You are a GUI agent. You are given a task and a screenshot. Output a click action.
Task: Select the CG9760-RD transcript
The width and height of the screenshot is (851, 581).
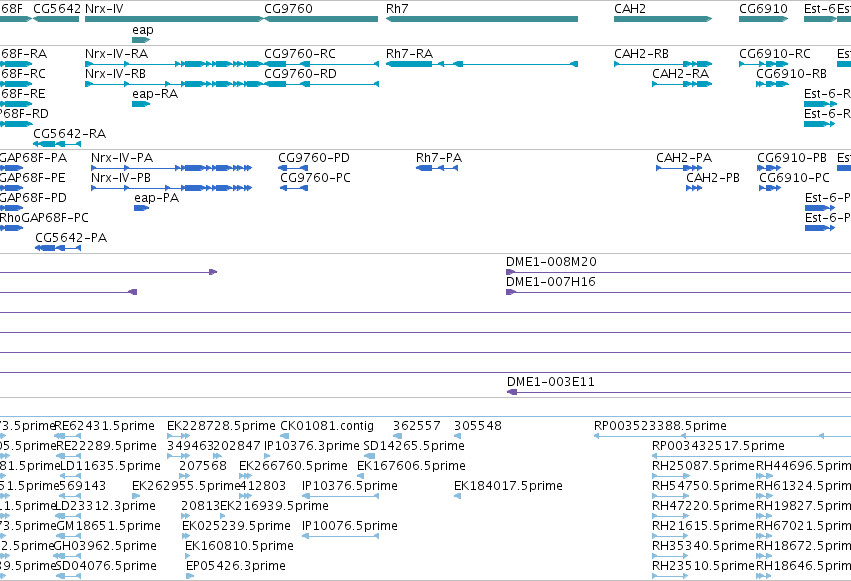pyautogui.click(x=321, y=84)
